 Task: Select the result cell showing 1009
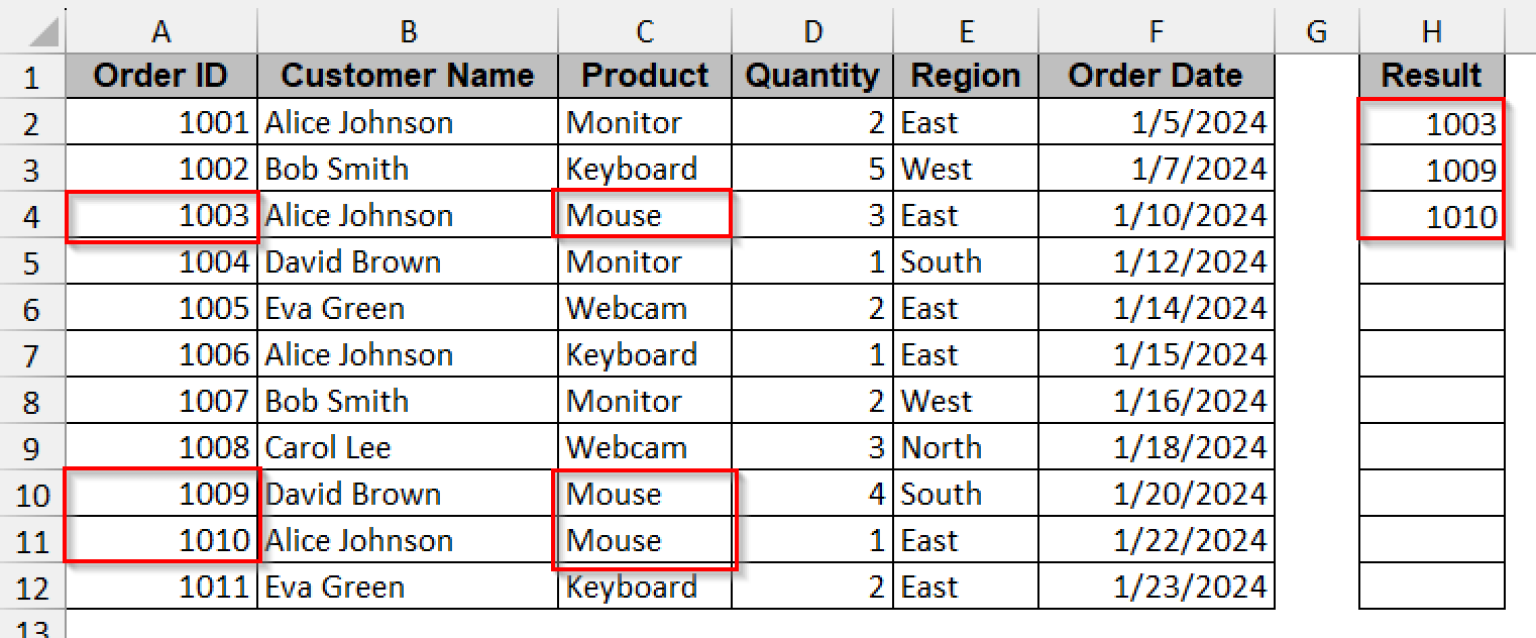tap(1430, 168)
